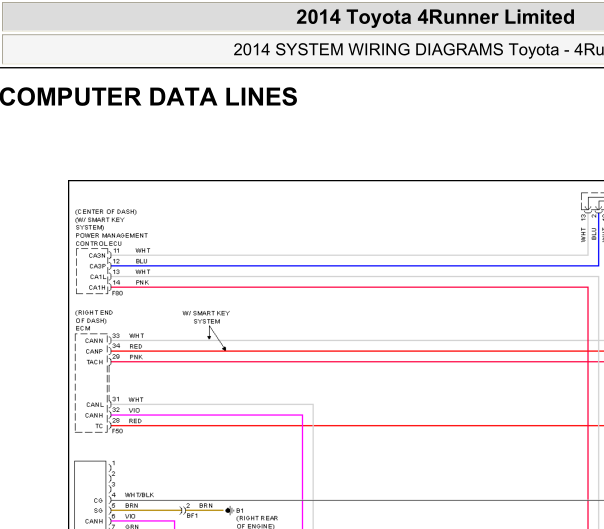Click the CANN terminal label
Image resolution: width=604 pixels, height=529 pixels.
(94, 341)
